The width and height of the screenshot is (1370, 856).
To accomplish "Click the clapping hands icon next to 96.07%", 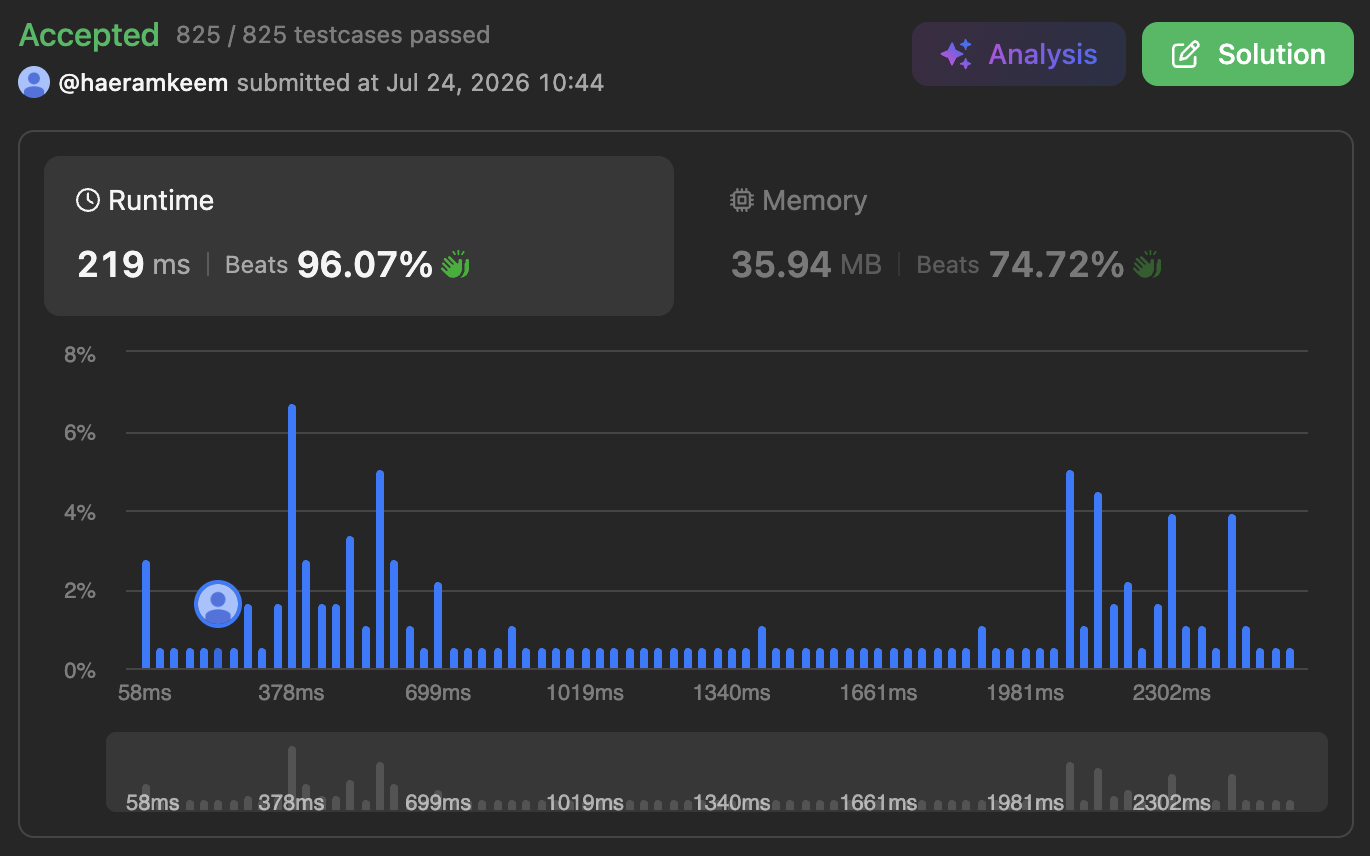I will coord(456,265).
